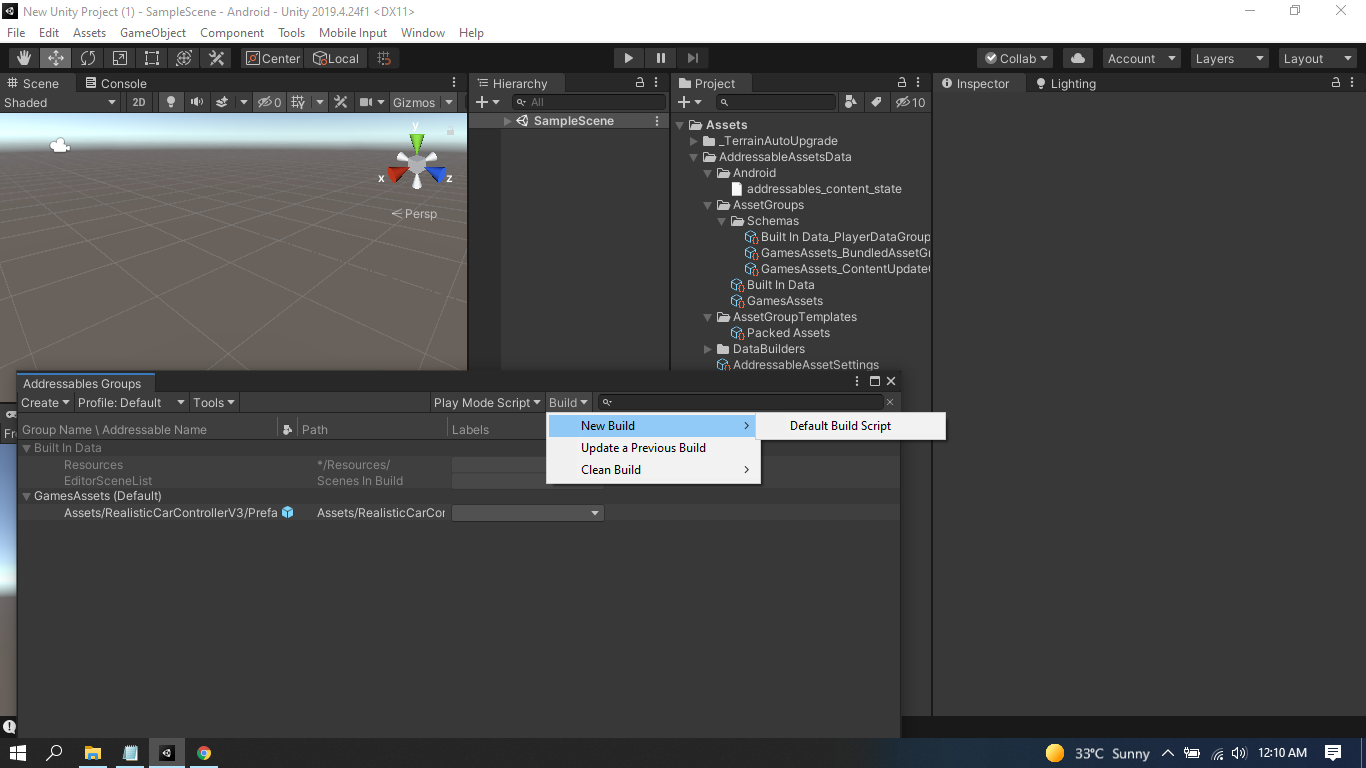This screenshot has width=1366, height=768.
Task: Click the Step frame button
Action: (x=693, y=58)
